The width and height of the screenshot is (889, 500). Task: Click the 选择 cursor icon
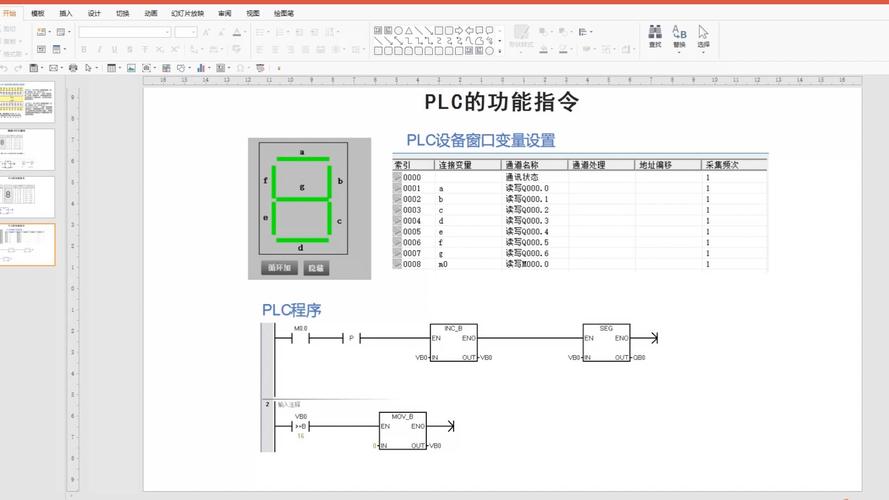click(703, 32)
